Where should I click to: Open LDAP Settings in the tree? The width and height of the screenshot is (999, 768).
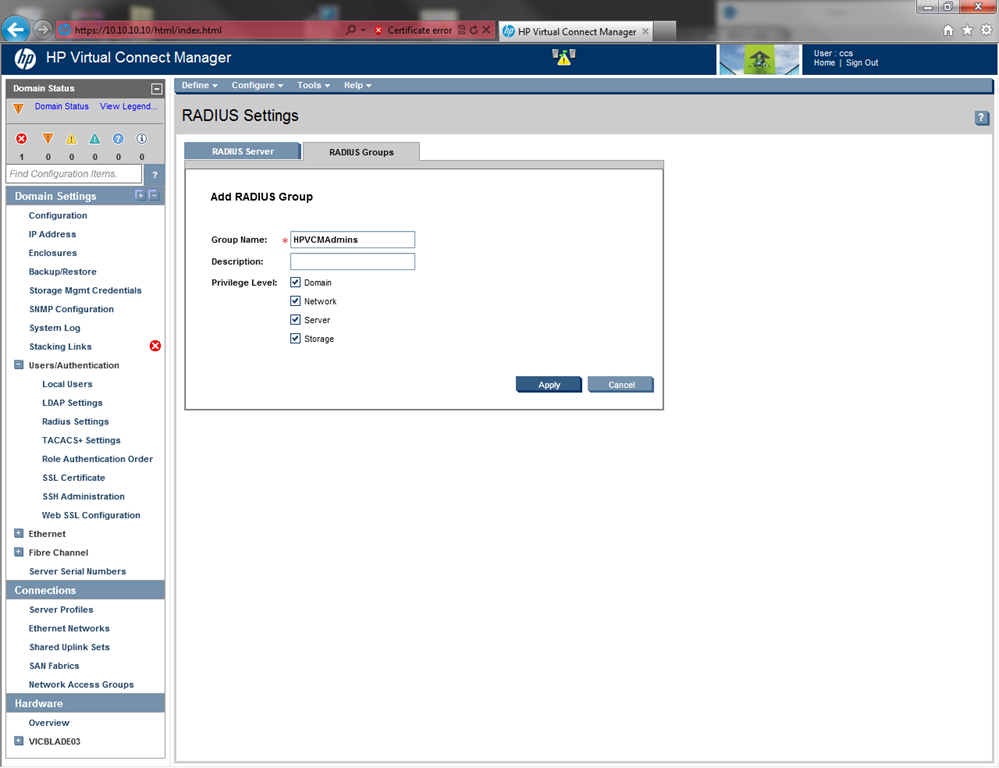tap(72, 403)
